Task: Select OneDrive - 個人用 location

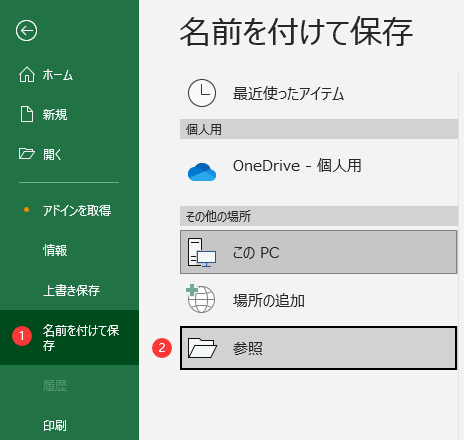Action: (318, 172)
